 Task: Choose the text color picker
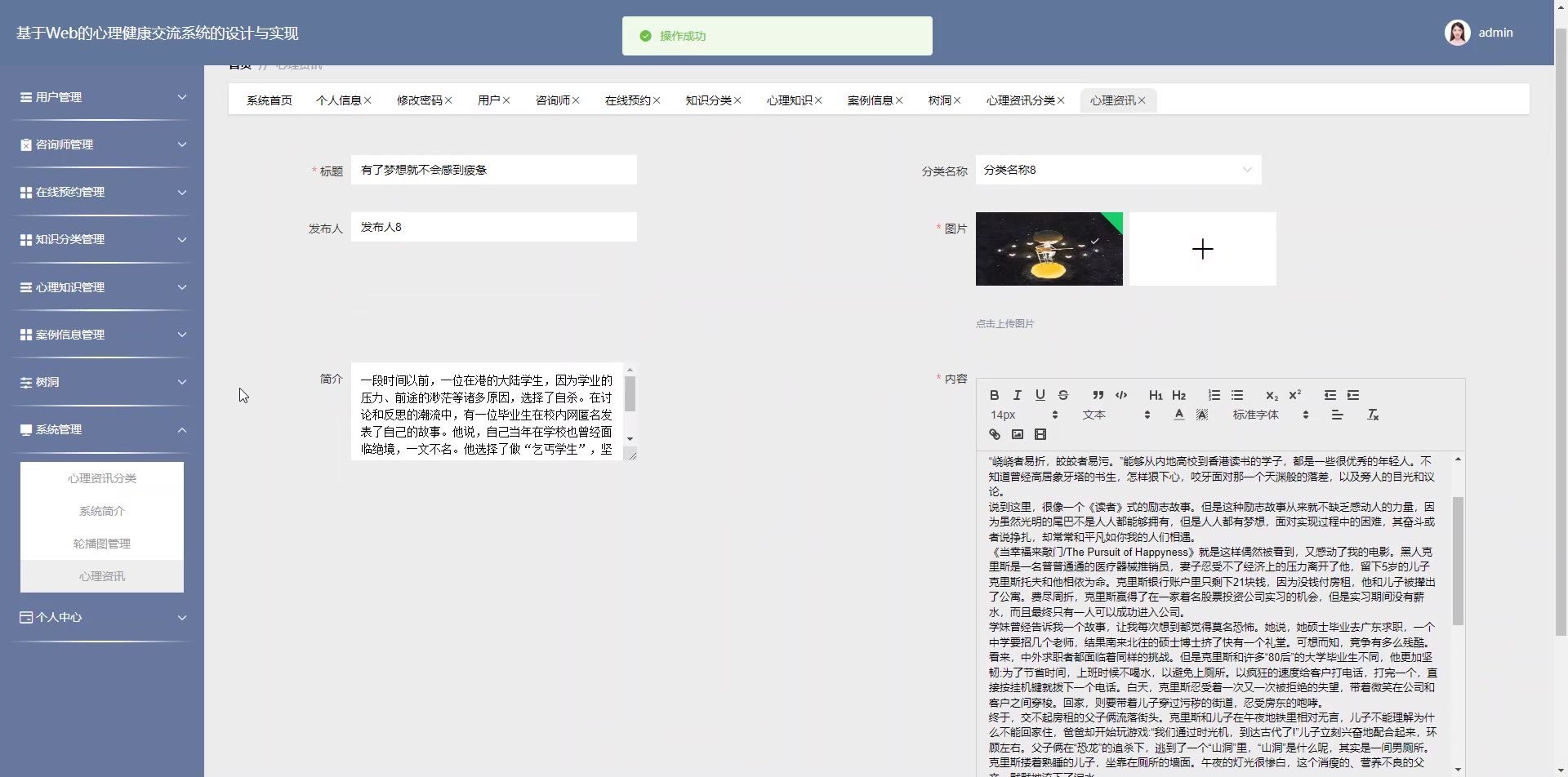1178,415
